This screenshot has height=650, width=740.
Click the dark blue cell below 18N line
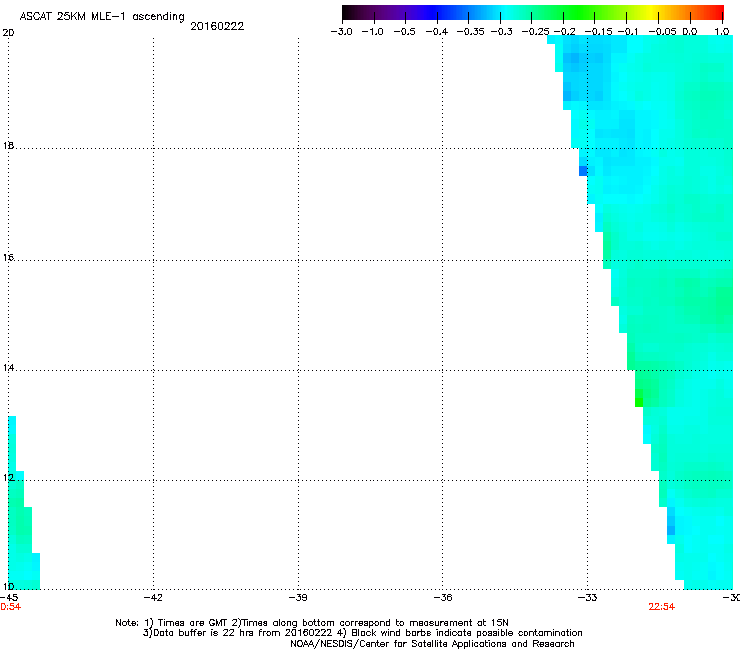(583, 171)
